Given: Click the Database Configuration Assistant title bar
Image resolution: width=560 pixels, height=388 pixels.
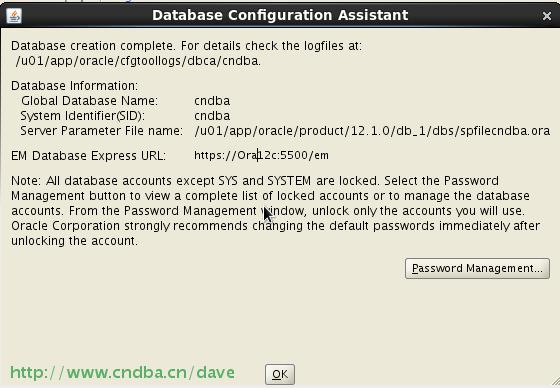Looking at the screenshot, I should [280, 15].
